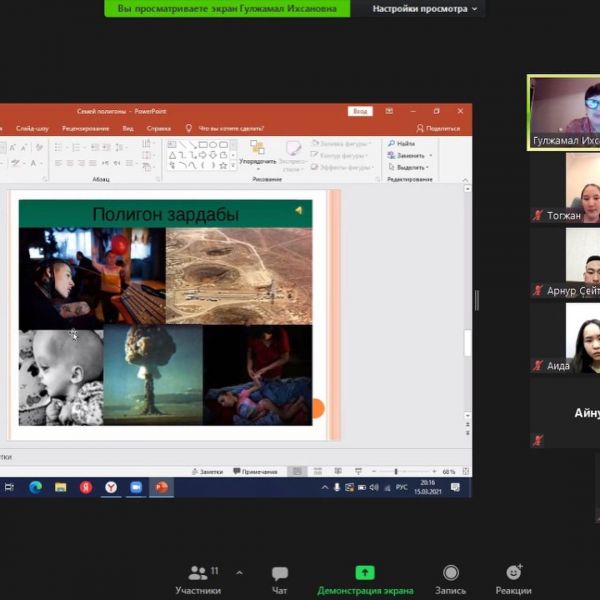Click the Упорядочить arrange icon in ribbon
Viewport: 600px width, 600px height.
click(257, 151)
